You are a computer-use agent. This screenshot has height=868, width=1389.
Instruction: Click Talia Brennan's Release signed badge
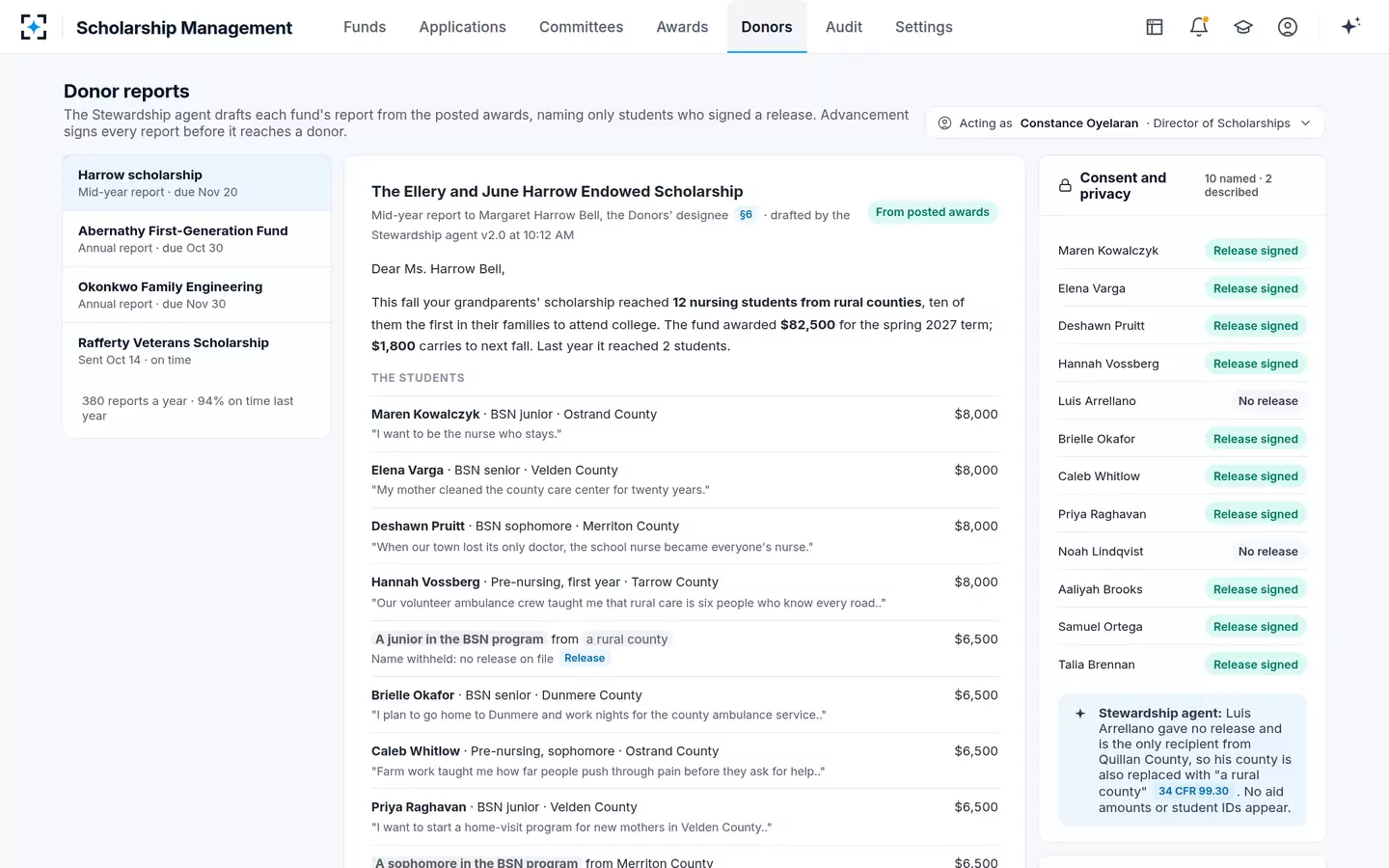pyautogui.click(x=1256, y=665)
